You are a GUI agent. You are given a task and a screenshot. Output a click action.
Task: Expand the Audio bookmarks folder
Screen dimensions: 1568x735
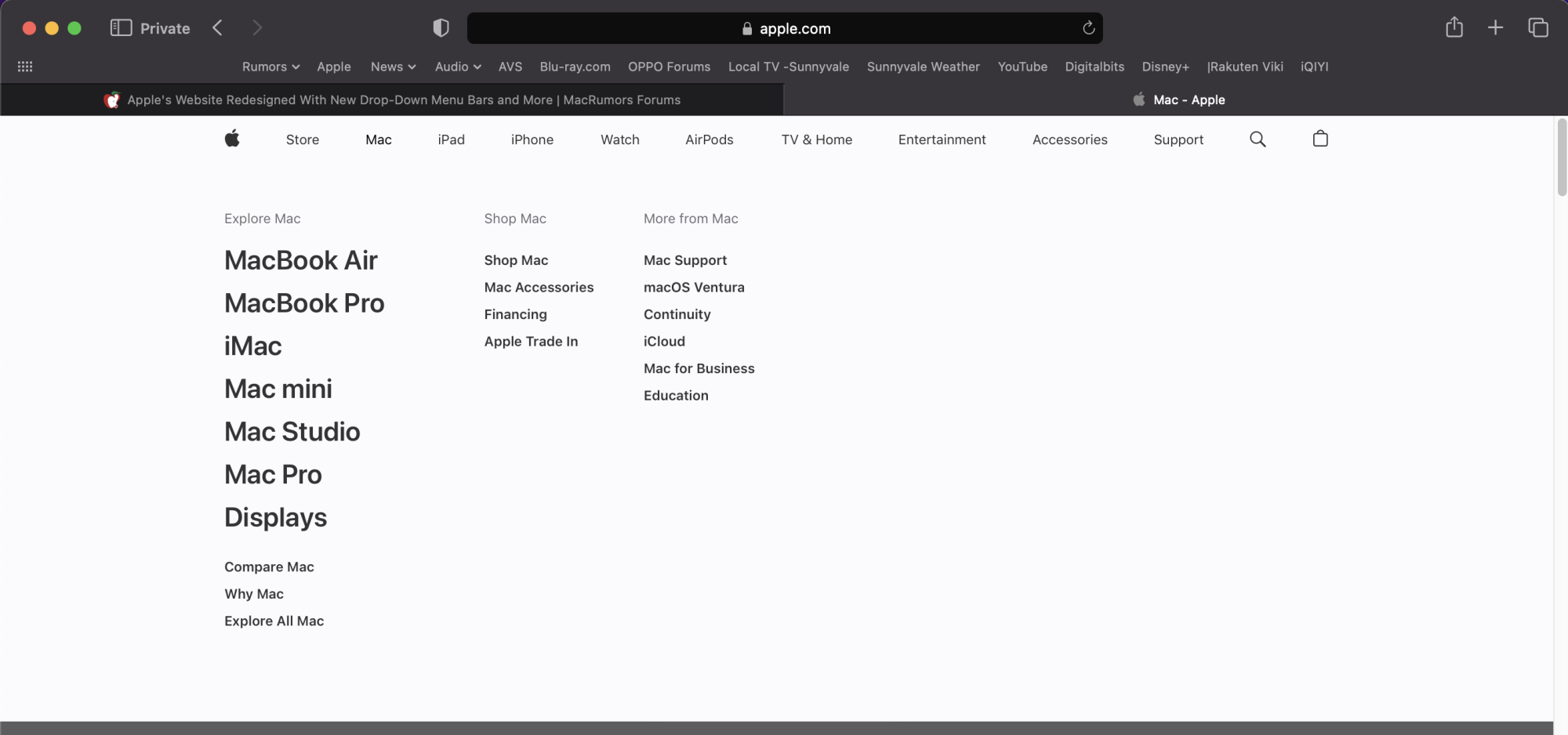pos(458,67)
